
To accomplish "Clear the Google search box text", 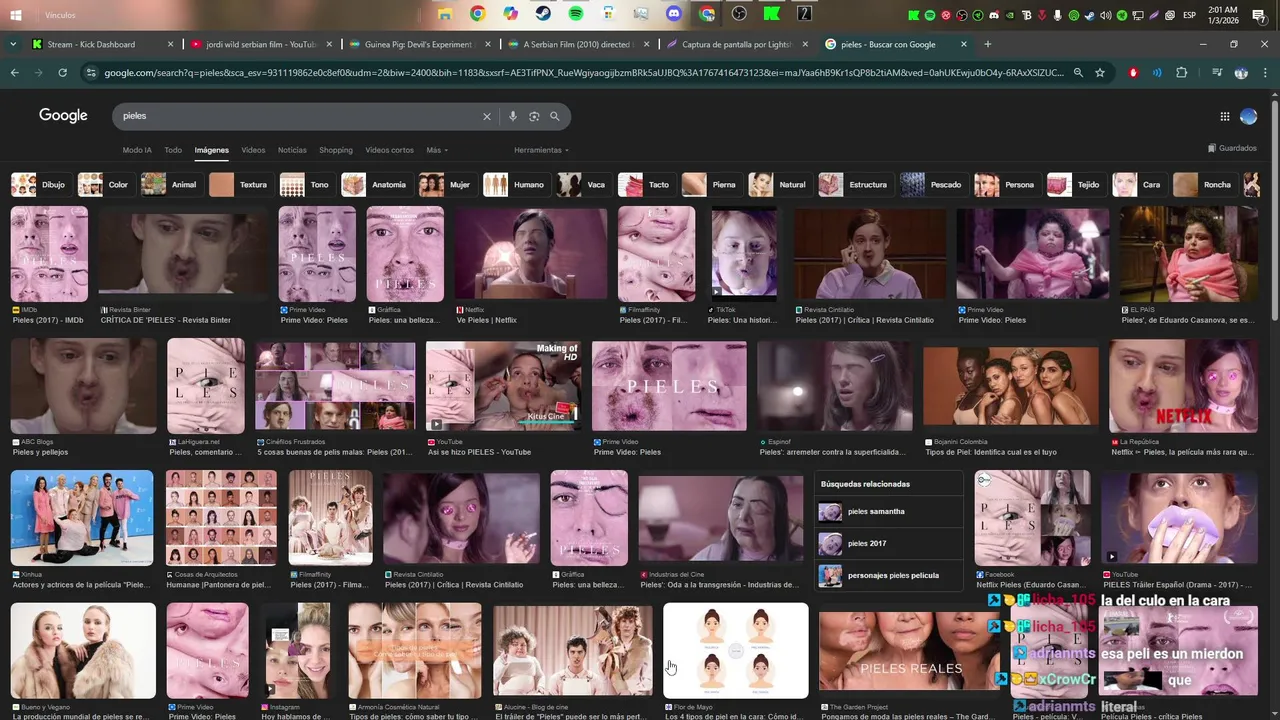I will [487, 116].
